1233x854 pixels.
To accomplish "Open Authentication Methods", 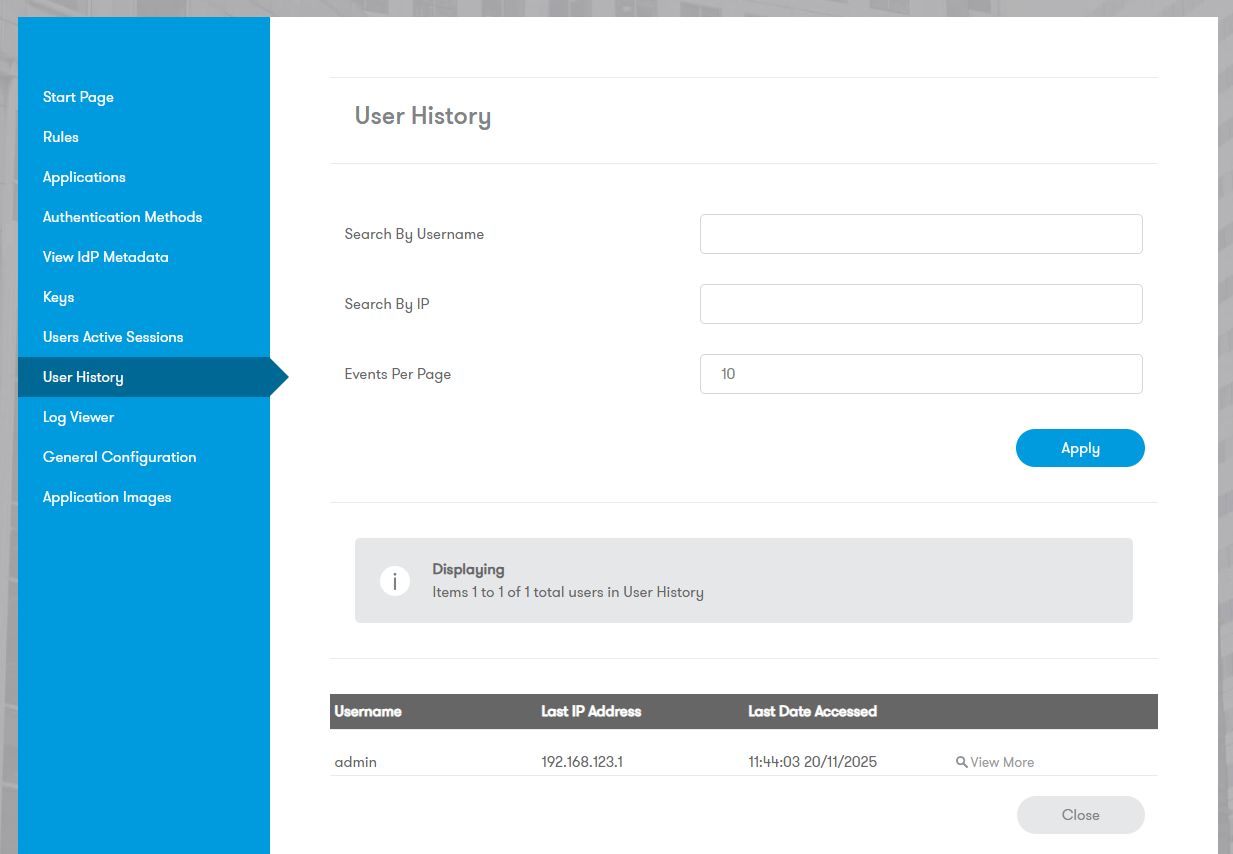I will (x=122, y=217).
